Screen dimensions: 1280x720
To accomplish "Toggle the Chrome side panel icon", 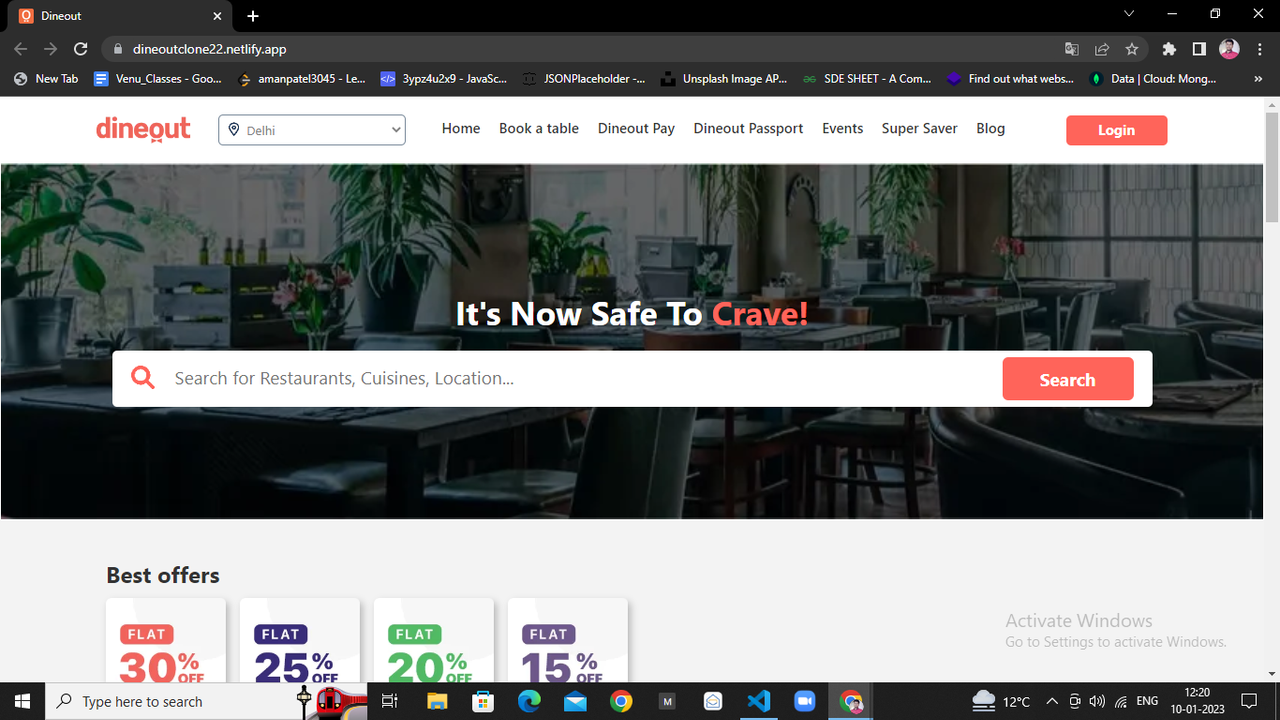I will 1199,49.
